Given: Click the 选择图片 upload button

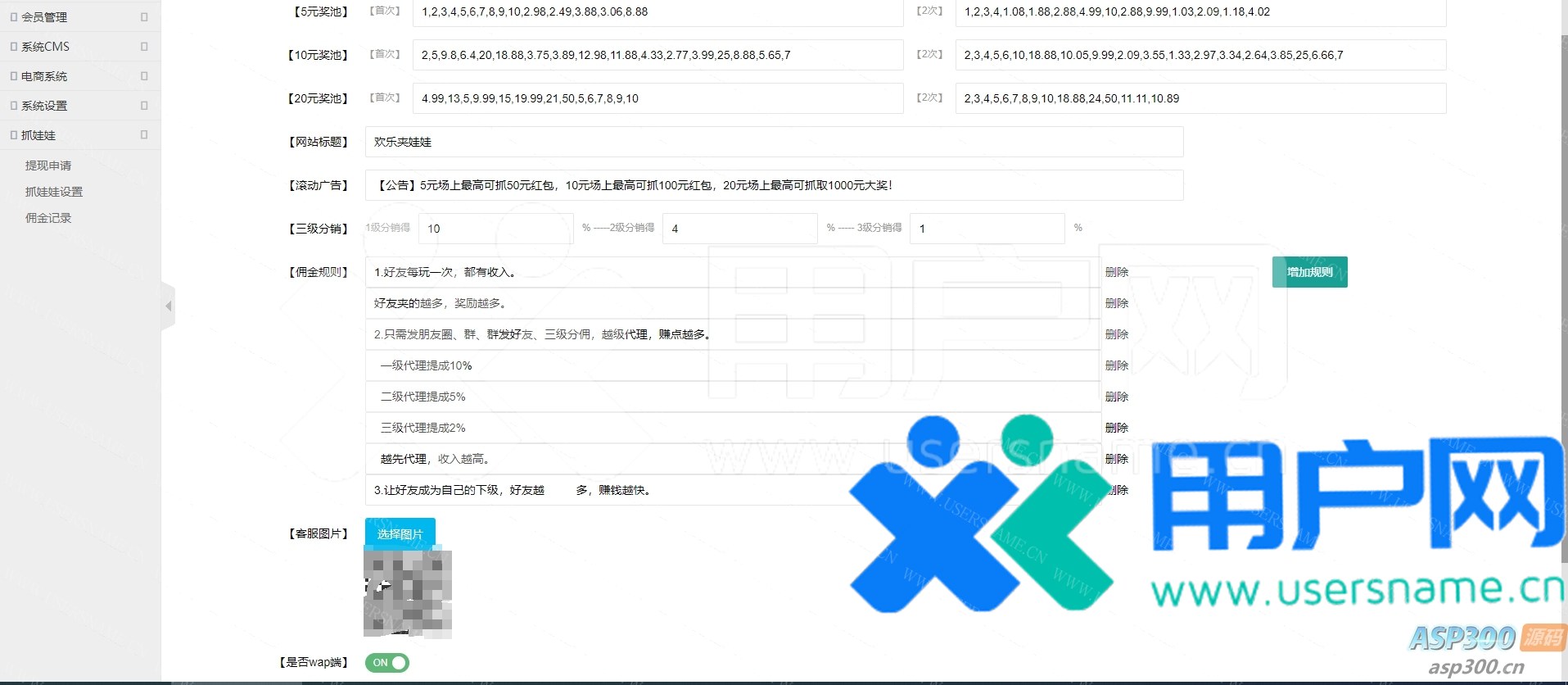Looking at the screenshot, I should pyautogui.click(x=400, y=533).
